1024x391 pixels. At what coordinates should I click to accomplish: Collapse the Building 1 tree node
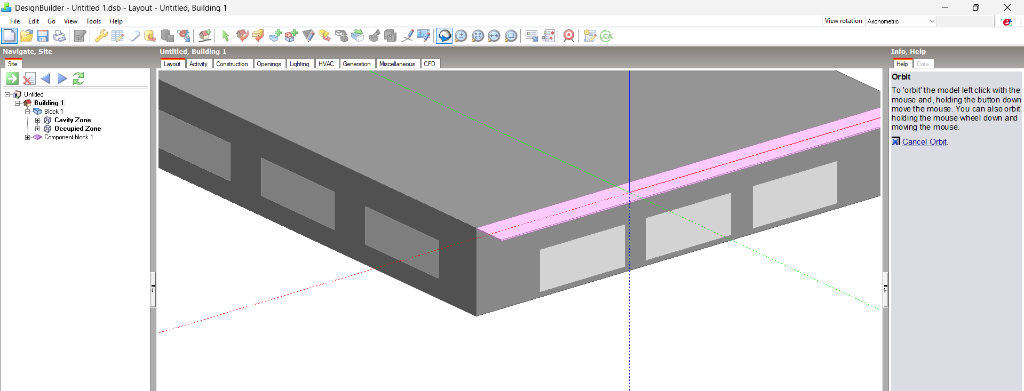click(18, 103)
